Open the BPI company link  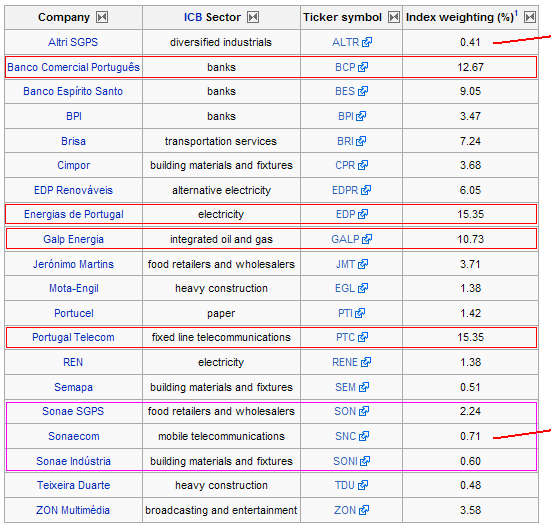tap(74, 116)
